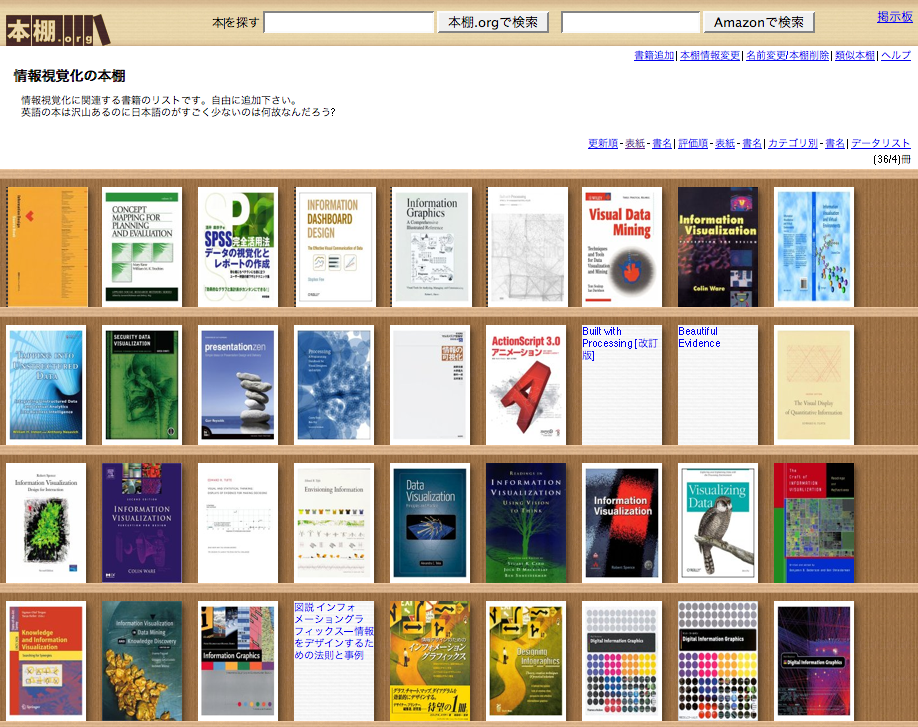Click the Amazonで検索 button
The image size is (918, 727).
click(x=759, y=22)
